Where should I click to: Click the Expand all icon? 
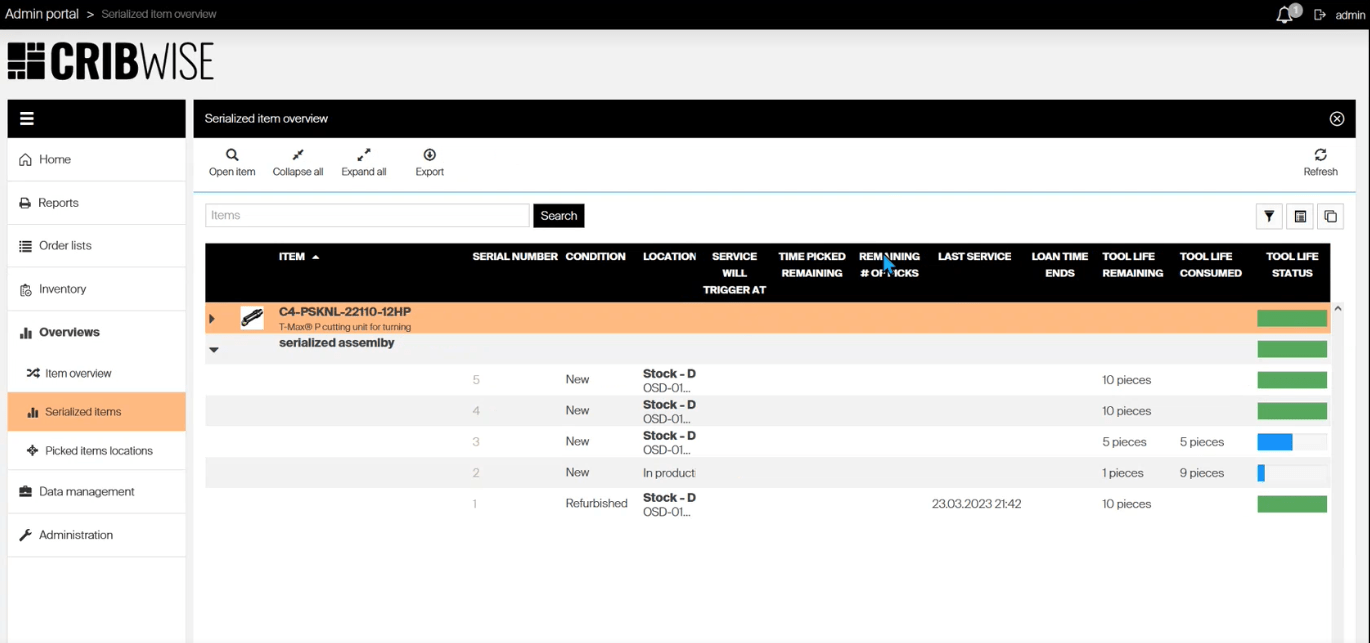point(364,156)
